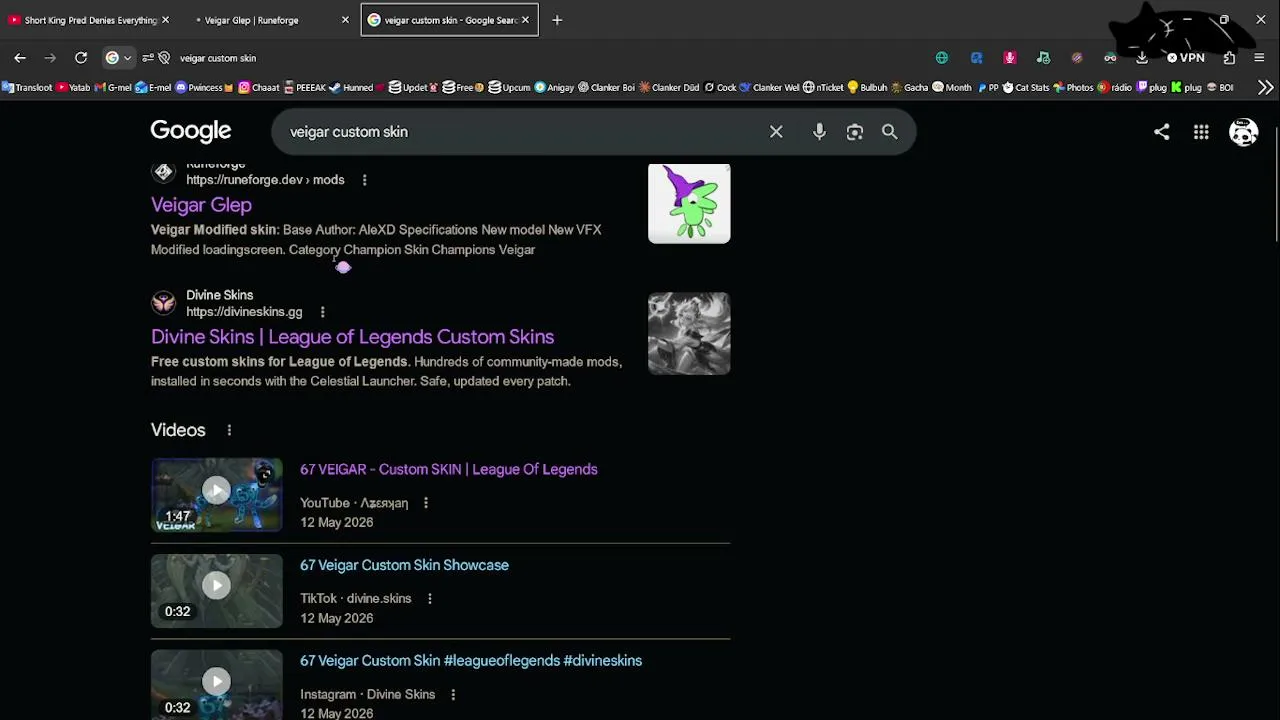Click the globe extension icon in toolbar
Viewport: 1280px width, 720px height.
point(942,58)
